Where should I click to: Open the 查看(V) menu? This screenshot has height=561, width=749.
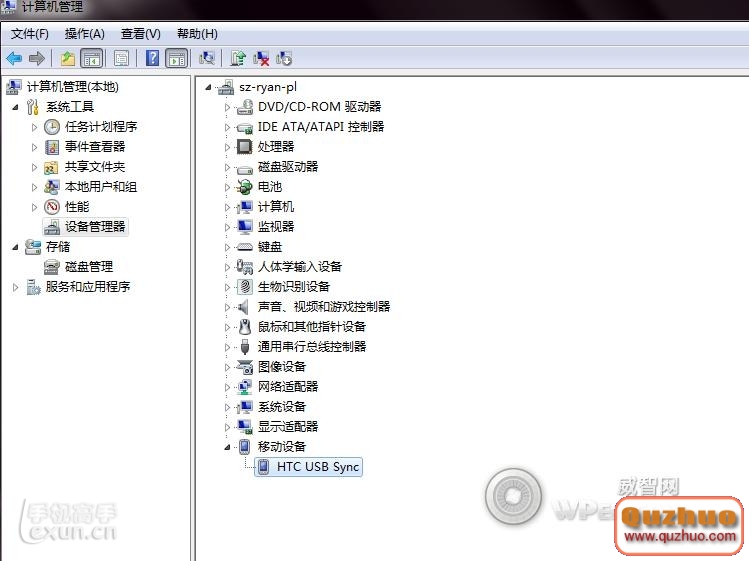coord(141,34)
